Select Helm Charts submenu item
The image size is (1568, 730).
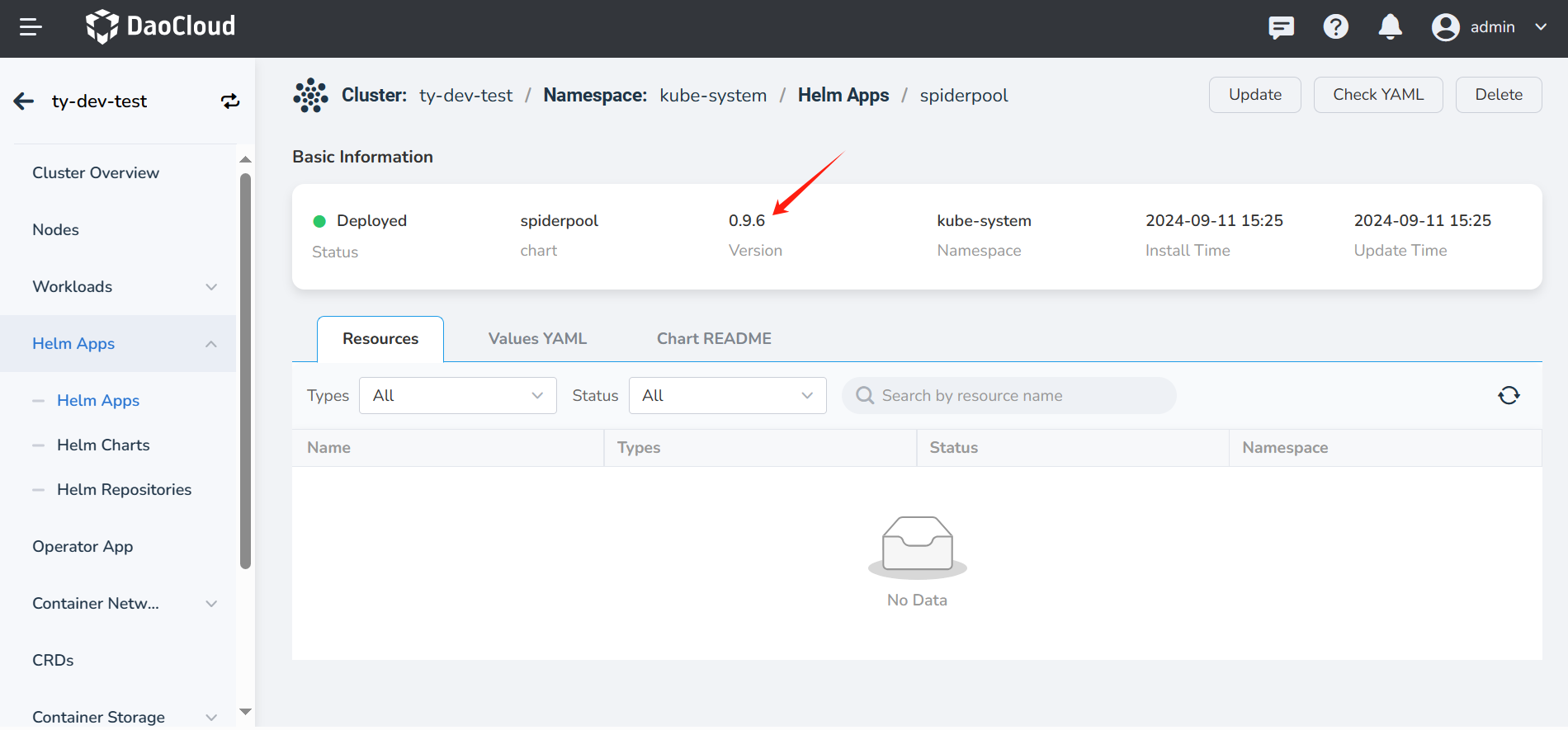click(x=103, y=445)
